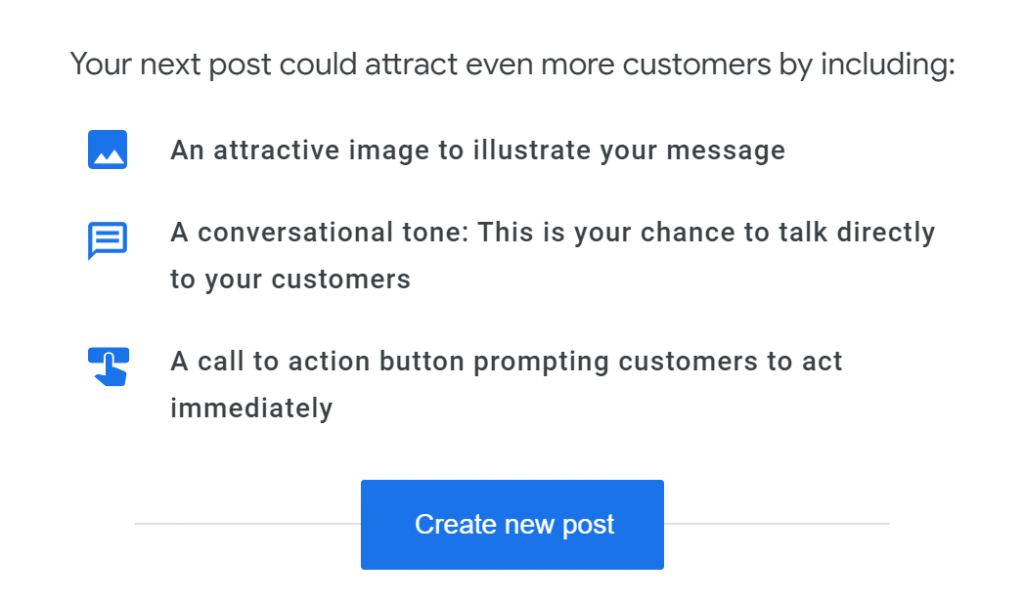
Task: Click the text Create new post label
Action: (512, 524)
